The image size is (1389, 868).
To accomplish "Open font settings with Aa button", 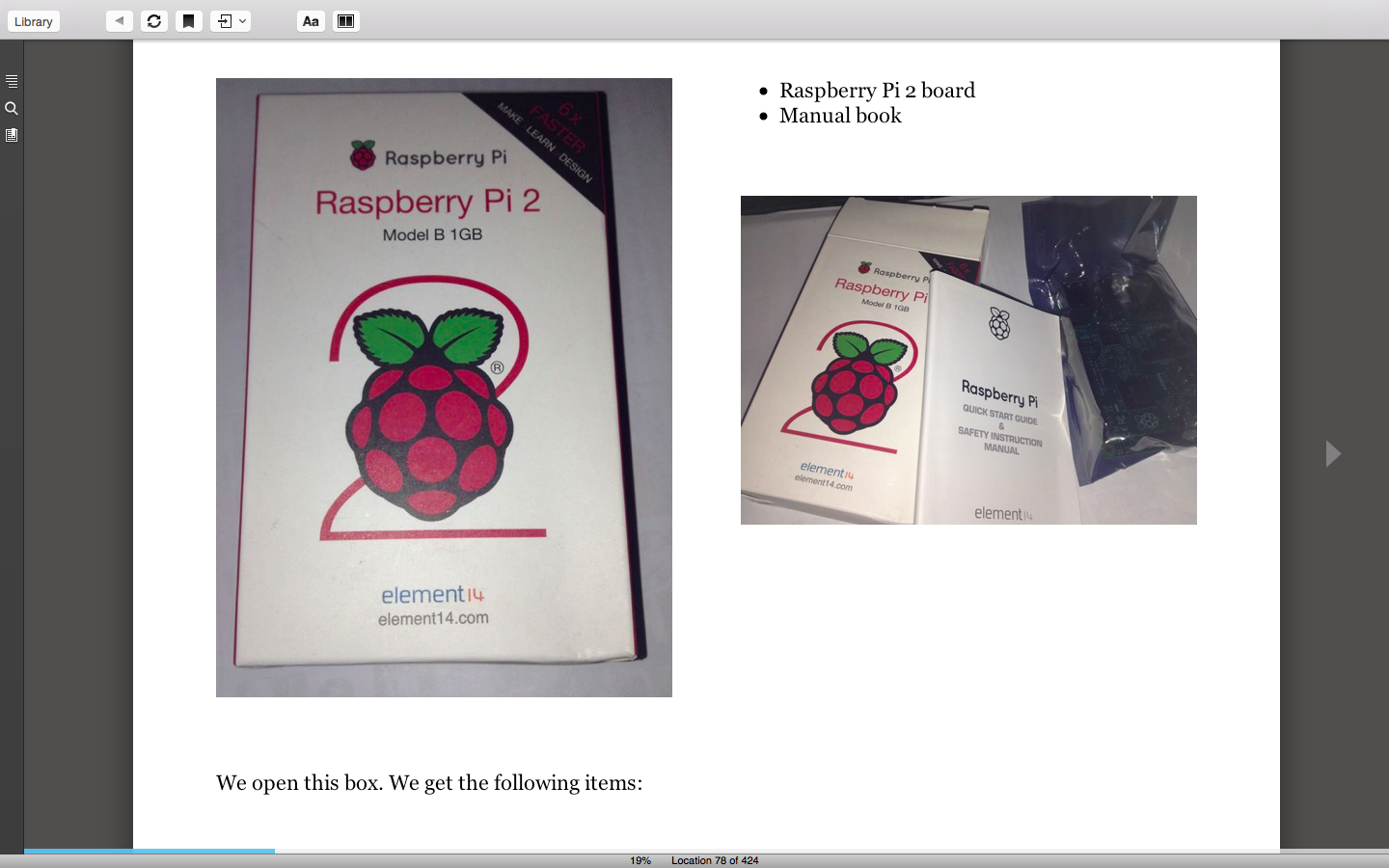I will (311, 20).
